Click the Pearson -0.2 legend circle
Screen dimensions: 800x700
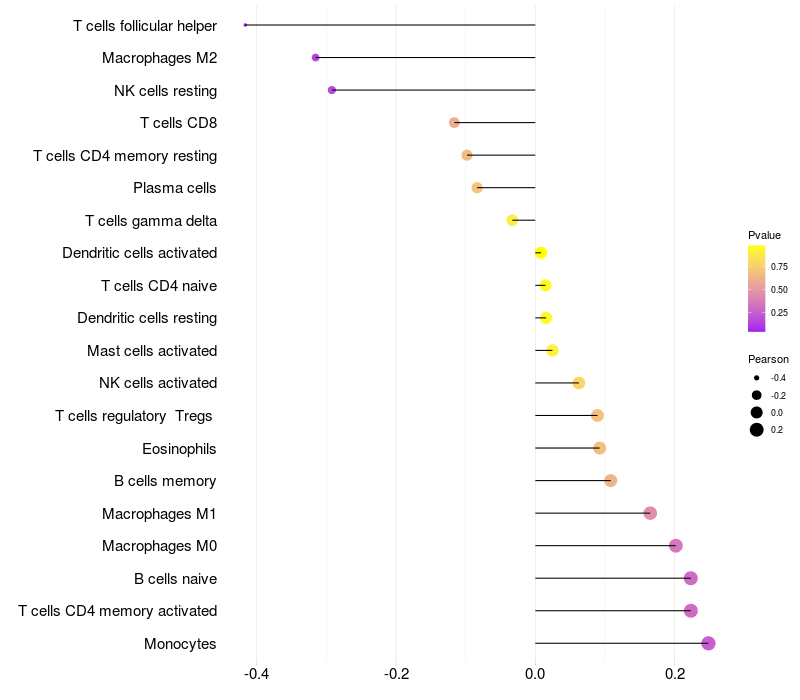(757, 395)
